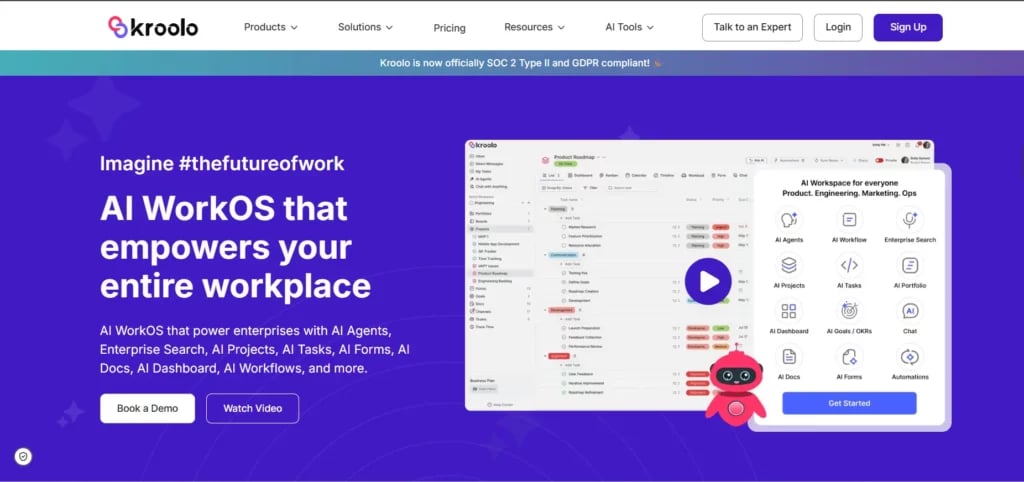Expand the Products dropdown menu

[x=271, y=27]
